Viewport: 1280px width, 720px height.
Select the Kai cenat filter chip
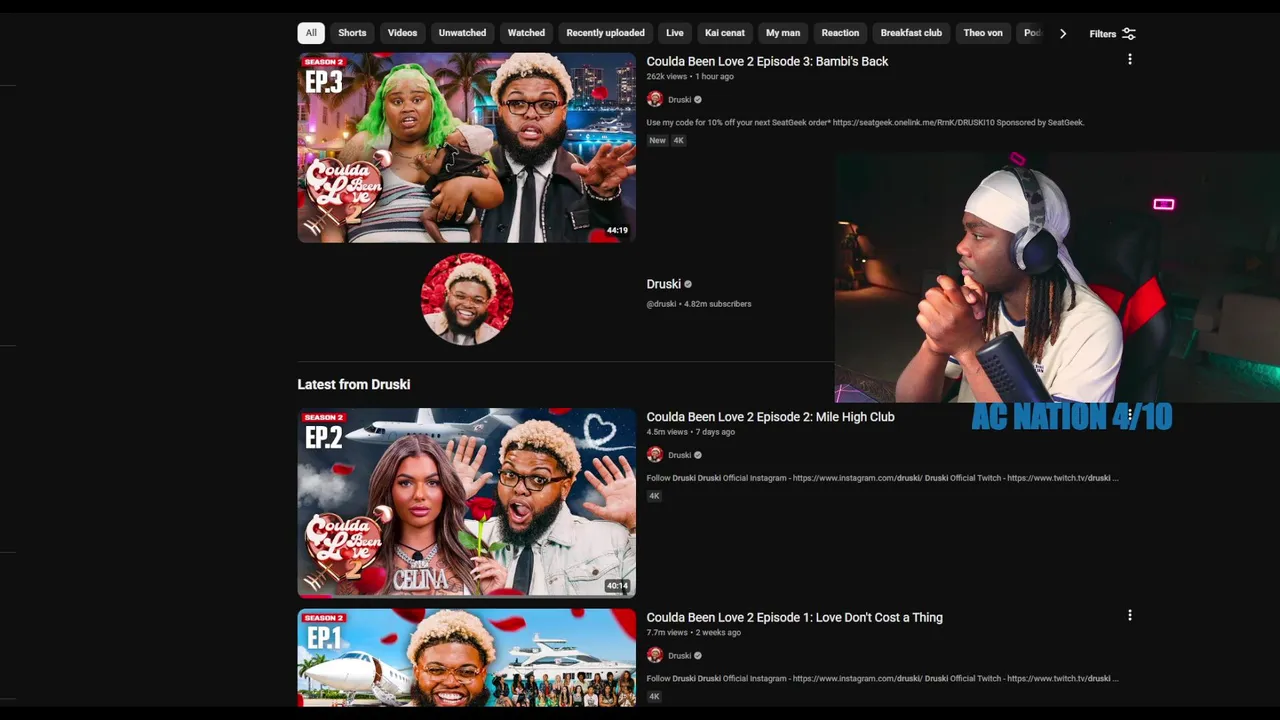coord(725,33)
